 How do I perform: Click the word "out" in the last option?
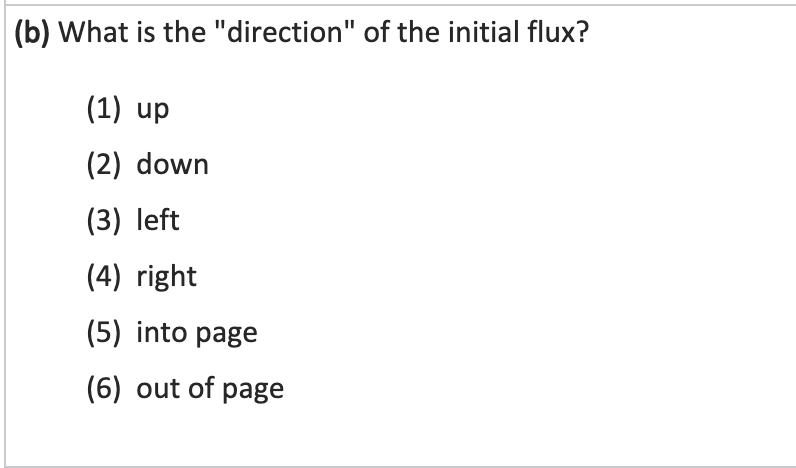pos(156,388)
